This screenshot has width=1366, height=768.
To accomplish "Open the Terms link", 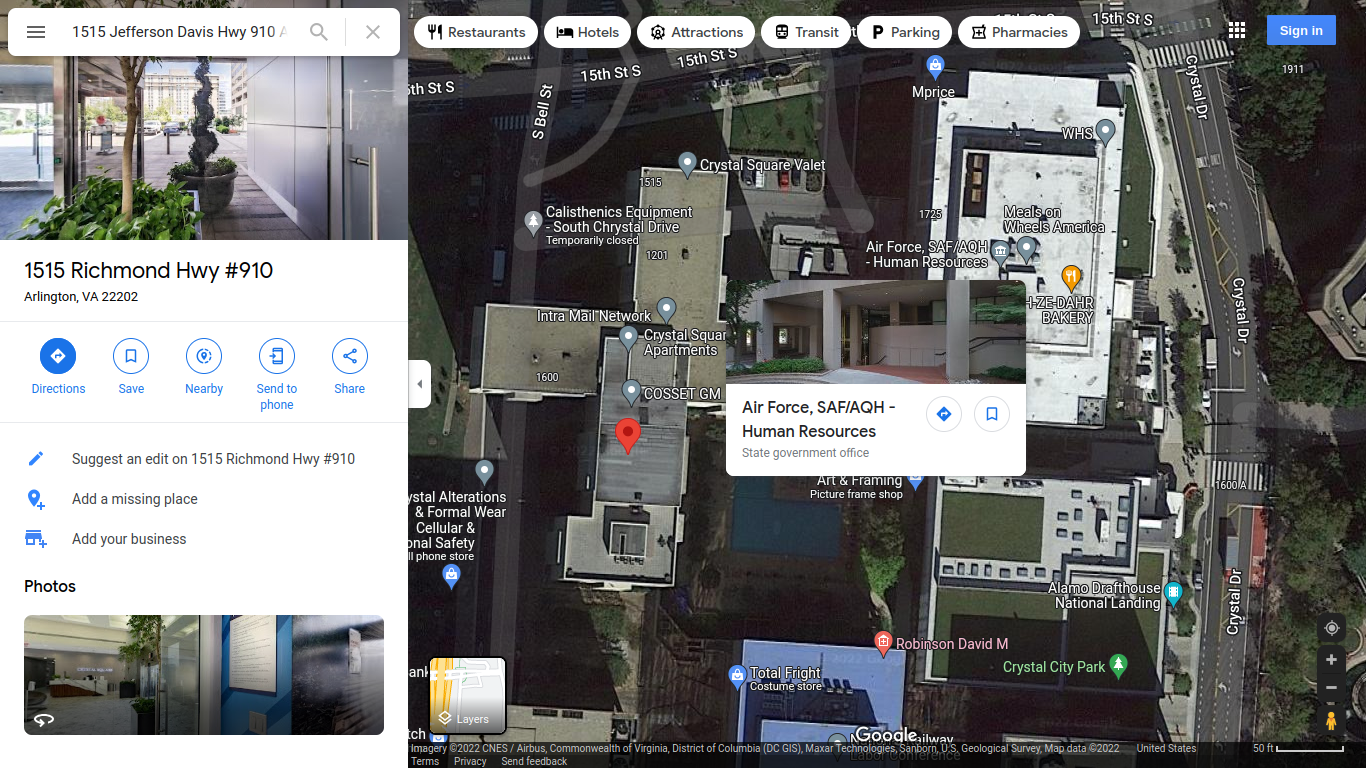I will (x=425, y=761).
